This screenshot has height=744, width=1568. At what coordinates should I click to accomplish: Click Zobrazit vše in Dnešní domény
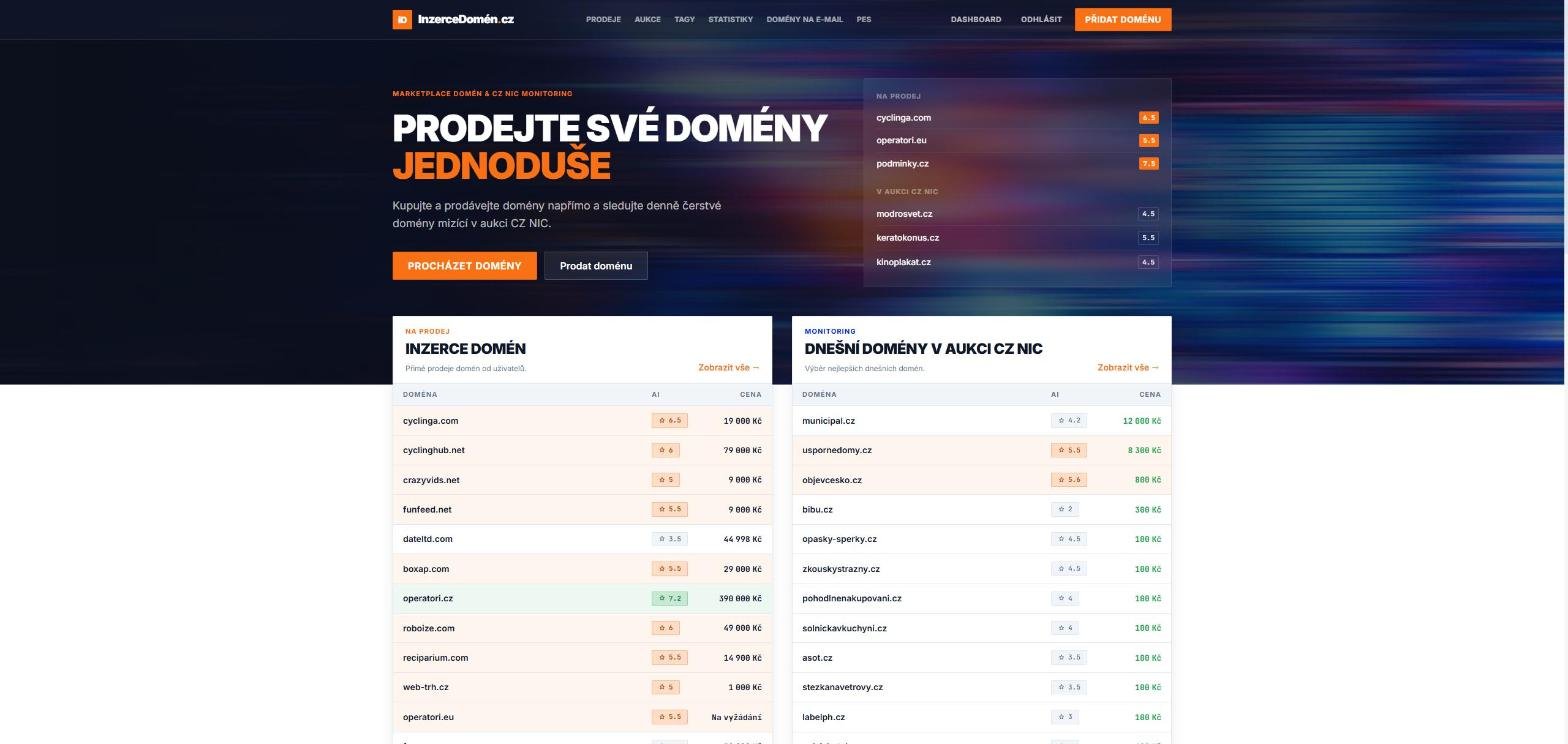coord(1128,368)
